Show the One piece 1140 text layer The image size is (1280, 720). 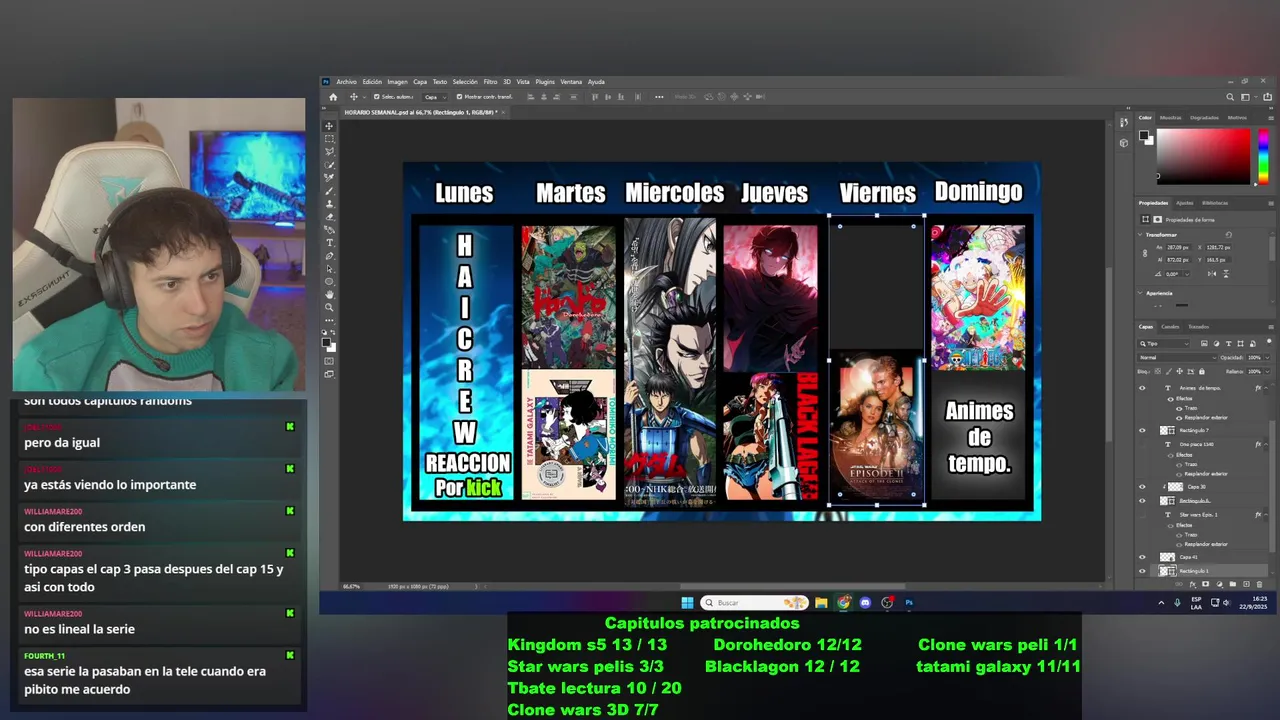[x=1142, y=444]
